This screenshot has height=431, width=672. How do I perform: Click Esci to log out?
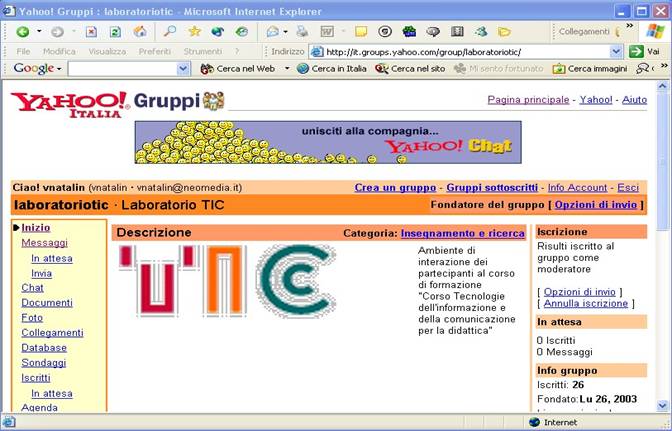tap(628, 188)
